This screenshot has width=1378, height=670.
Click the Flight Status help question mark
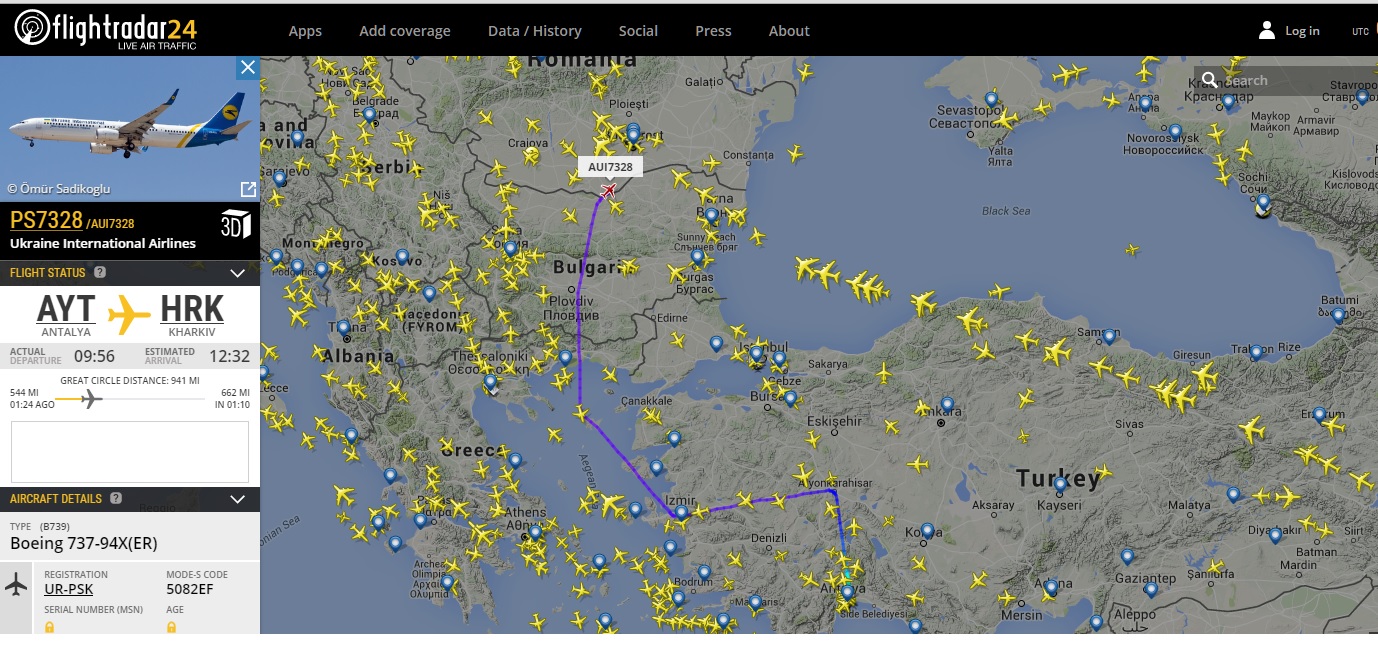coord(100,273)
